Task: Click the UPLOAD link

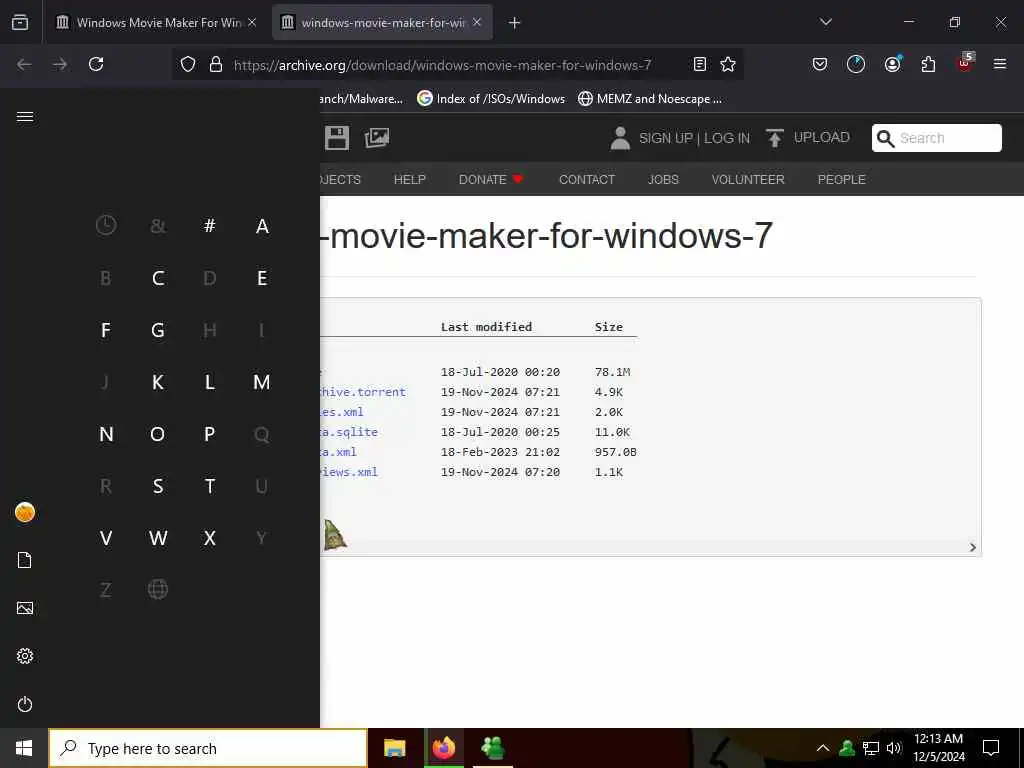Action: [808, 138]
